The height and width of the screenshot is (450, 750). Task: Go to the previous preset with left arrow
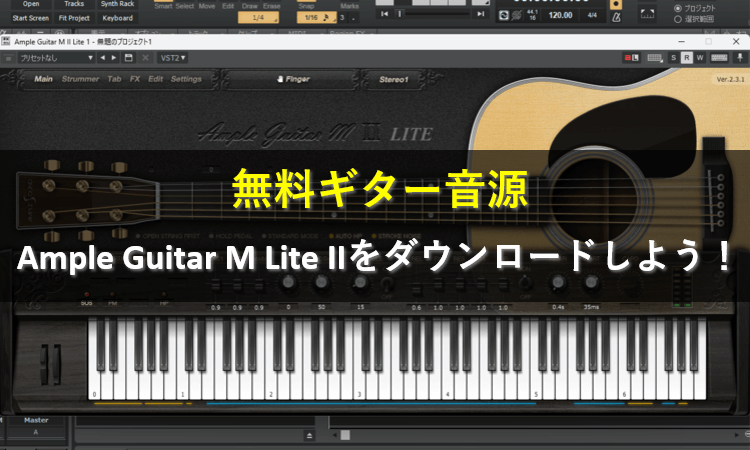coord(101,58)
